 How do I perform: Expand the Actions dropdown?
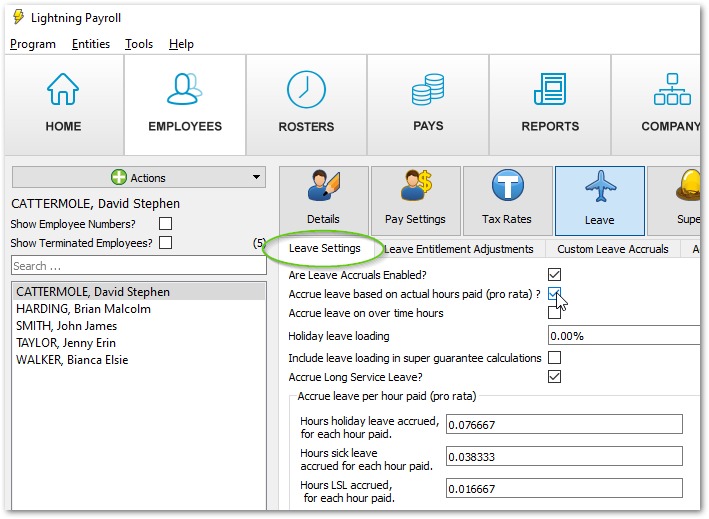(139, 178)
